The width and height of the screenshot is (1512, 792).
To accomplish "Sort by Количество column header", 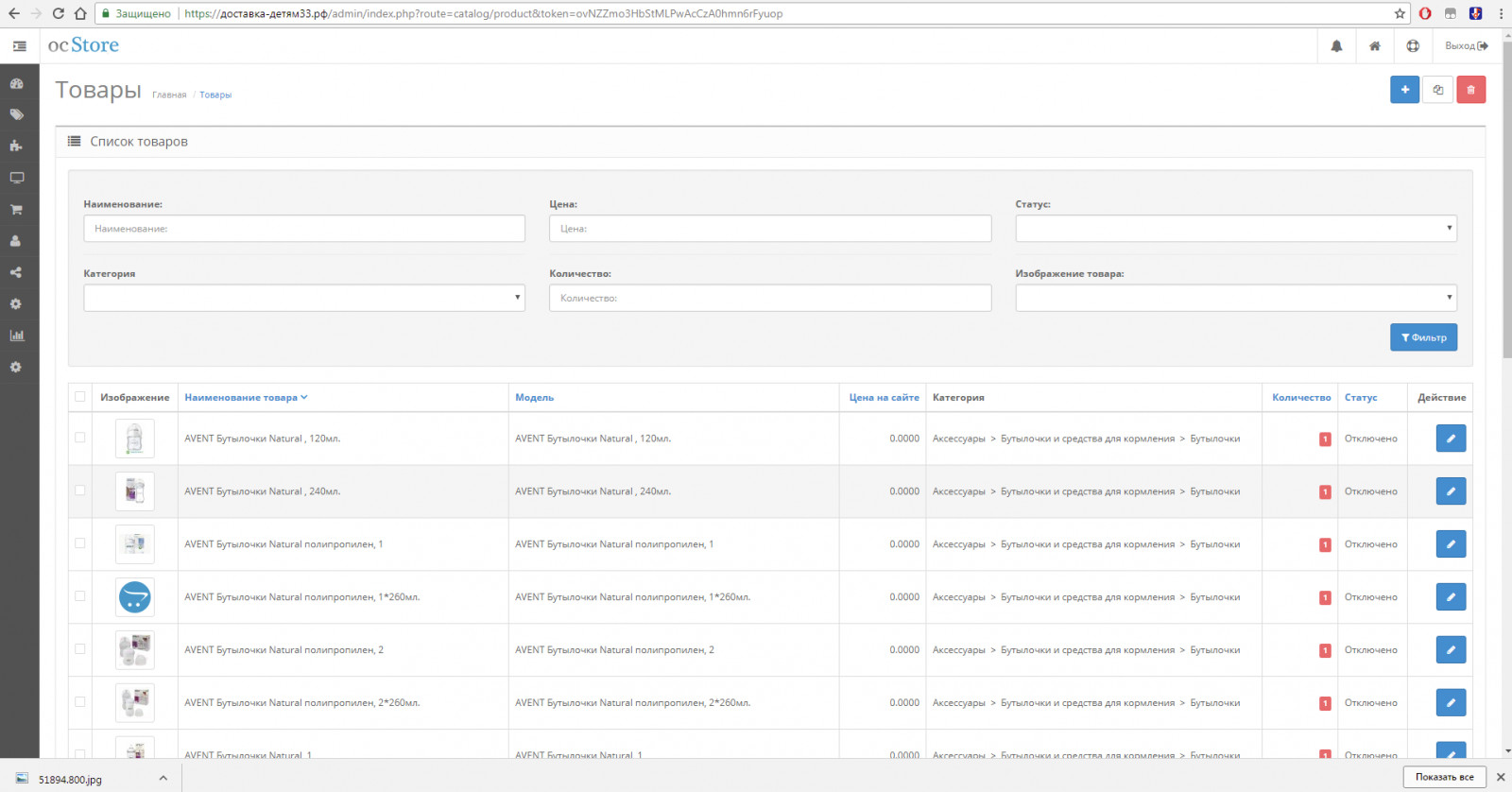I will tap(1301, 398).
